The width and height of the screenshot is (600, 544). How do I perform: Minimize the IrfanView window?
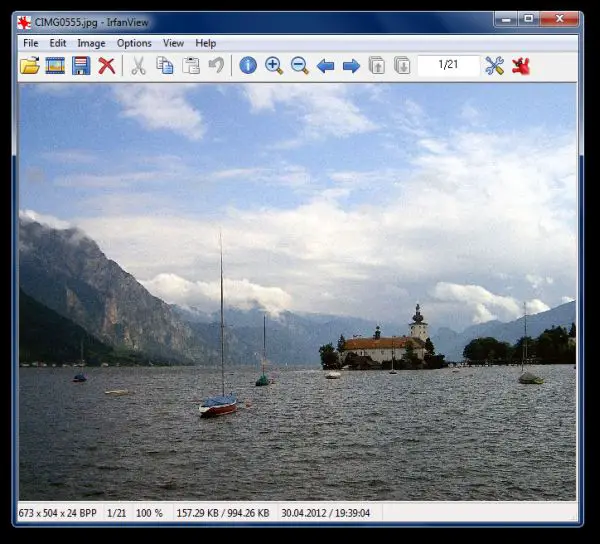(x=506, y=19)
